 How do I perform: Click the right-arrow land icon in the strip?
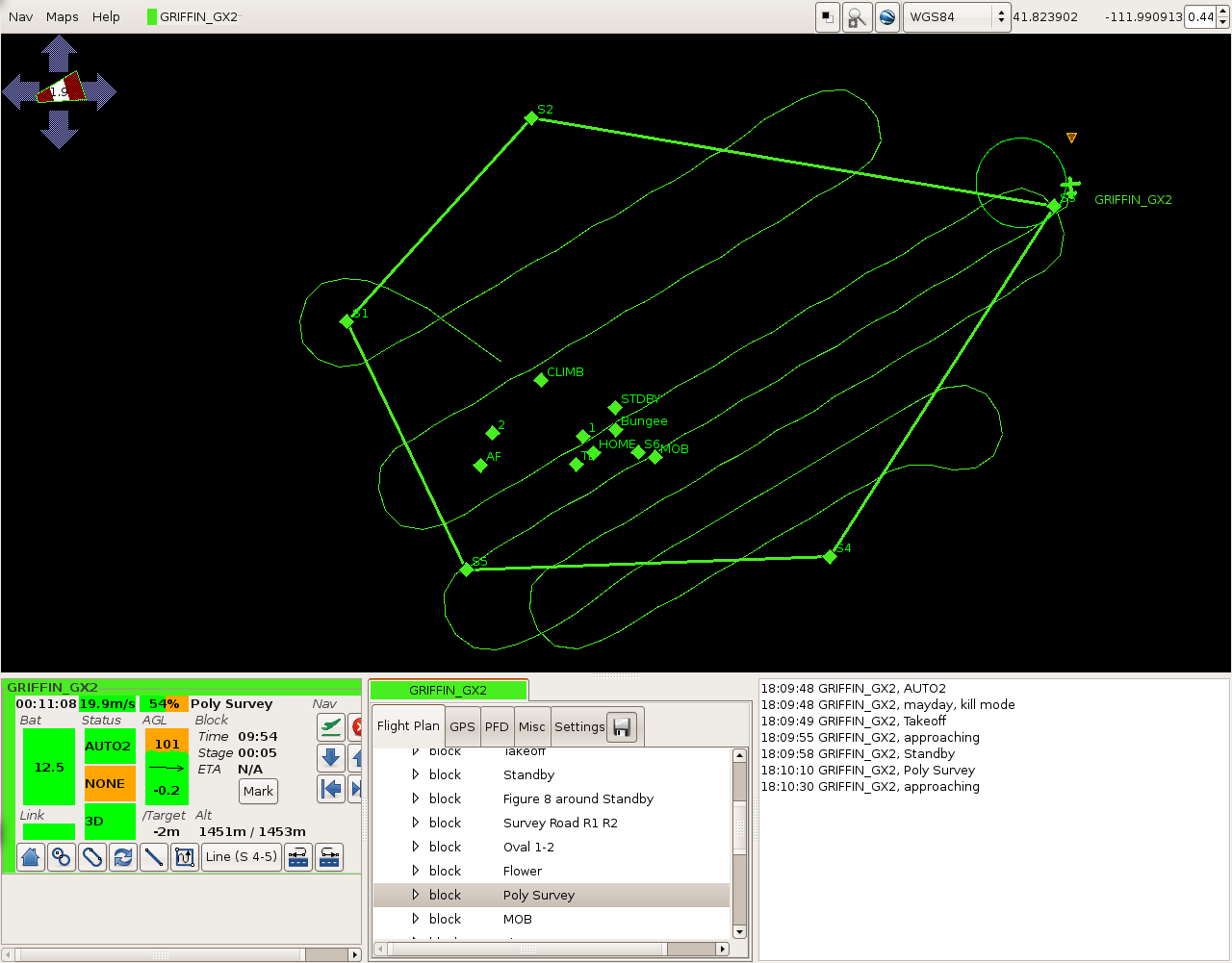[329, 857]
